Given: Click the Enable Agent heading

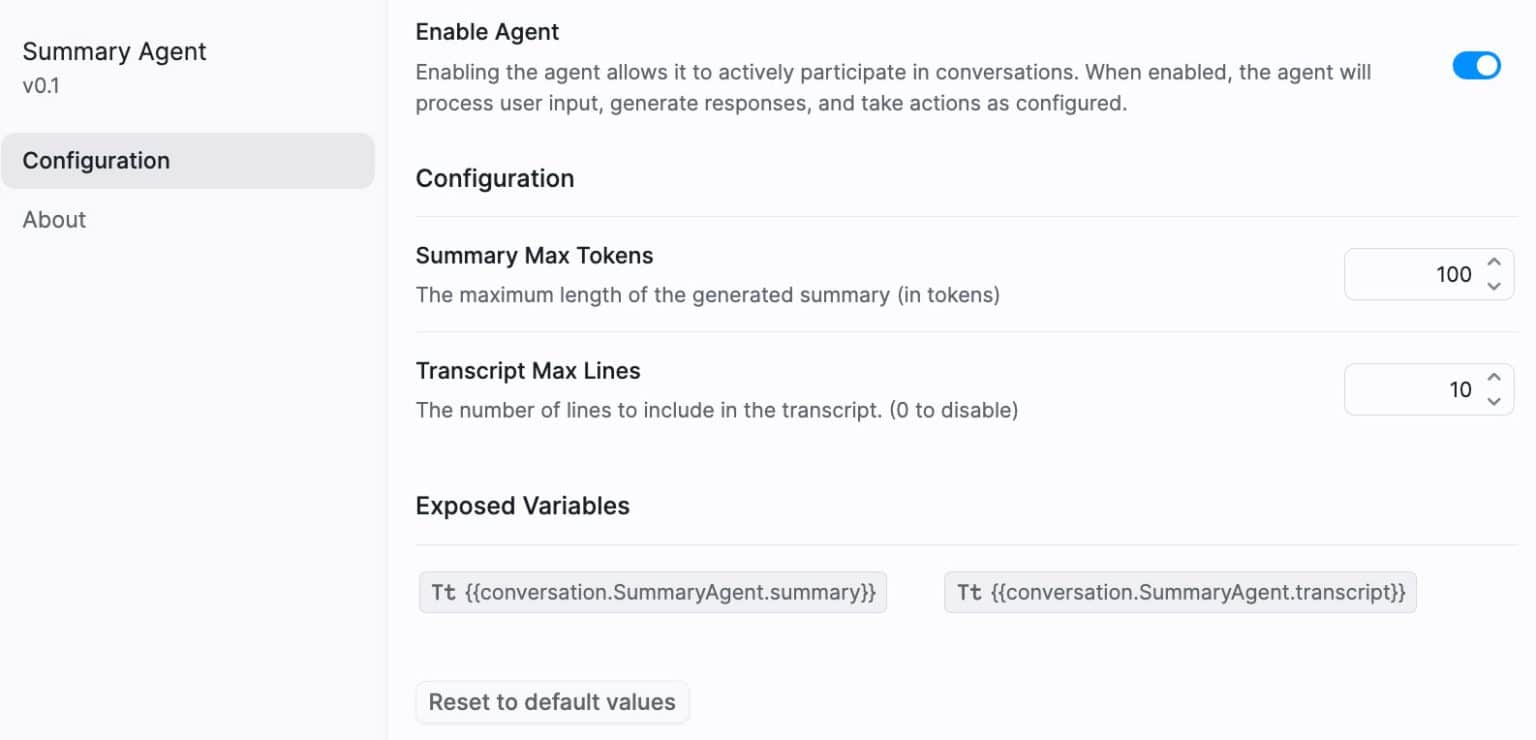Looking at the screenshot, I should click(x=487, y=32).
